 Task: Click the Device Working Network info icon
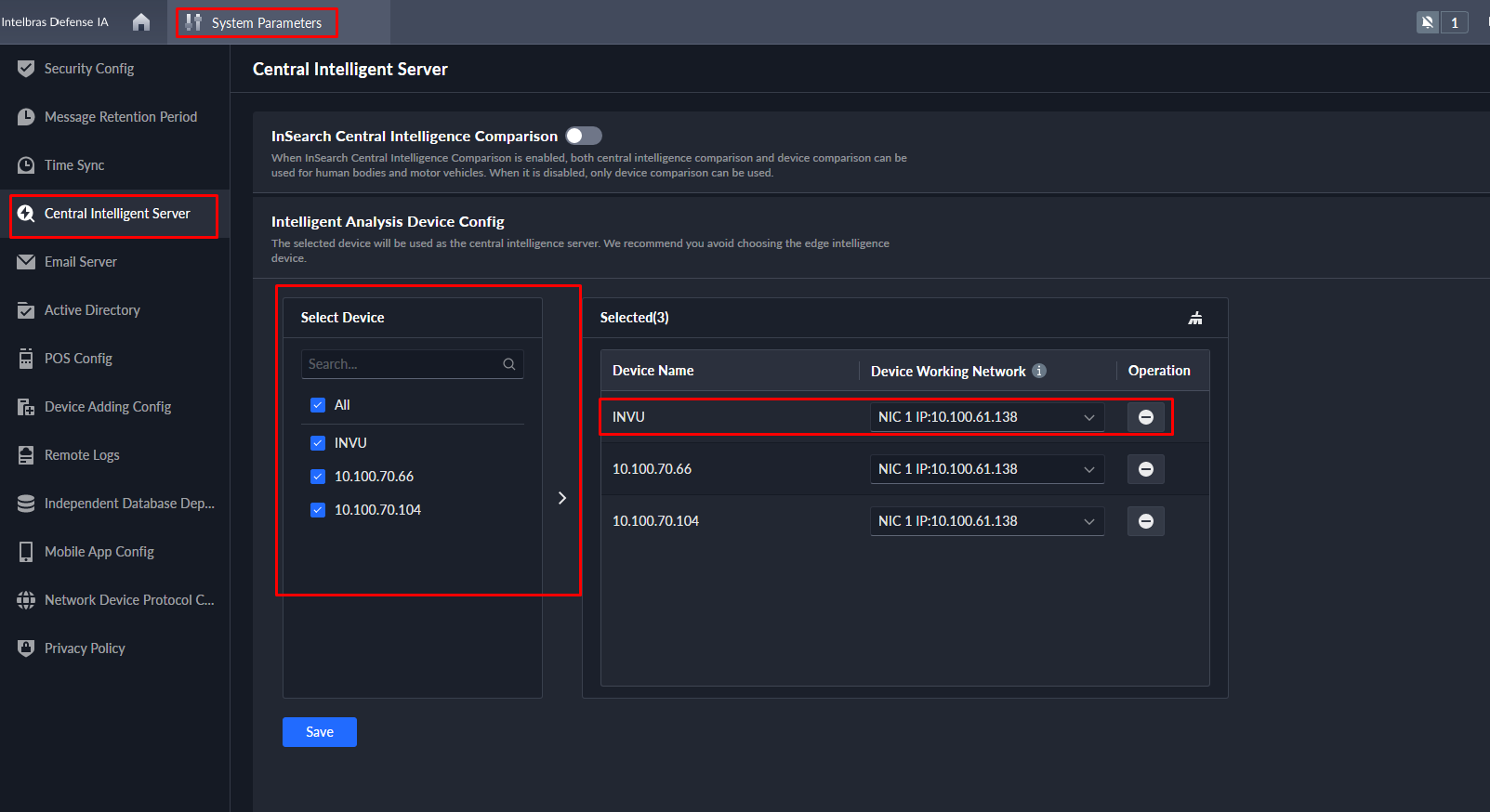1039,371
